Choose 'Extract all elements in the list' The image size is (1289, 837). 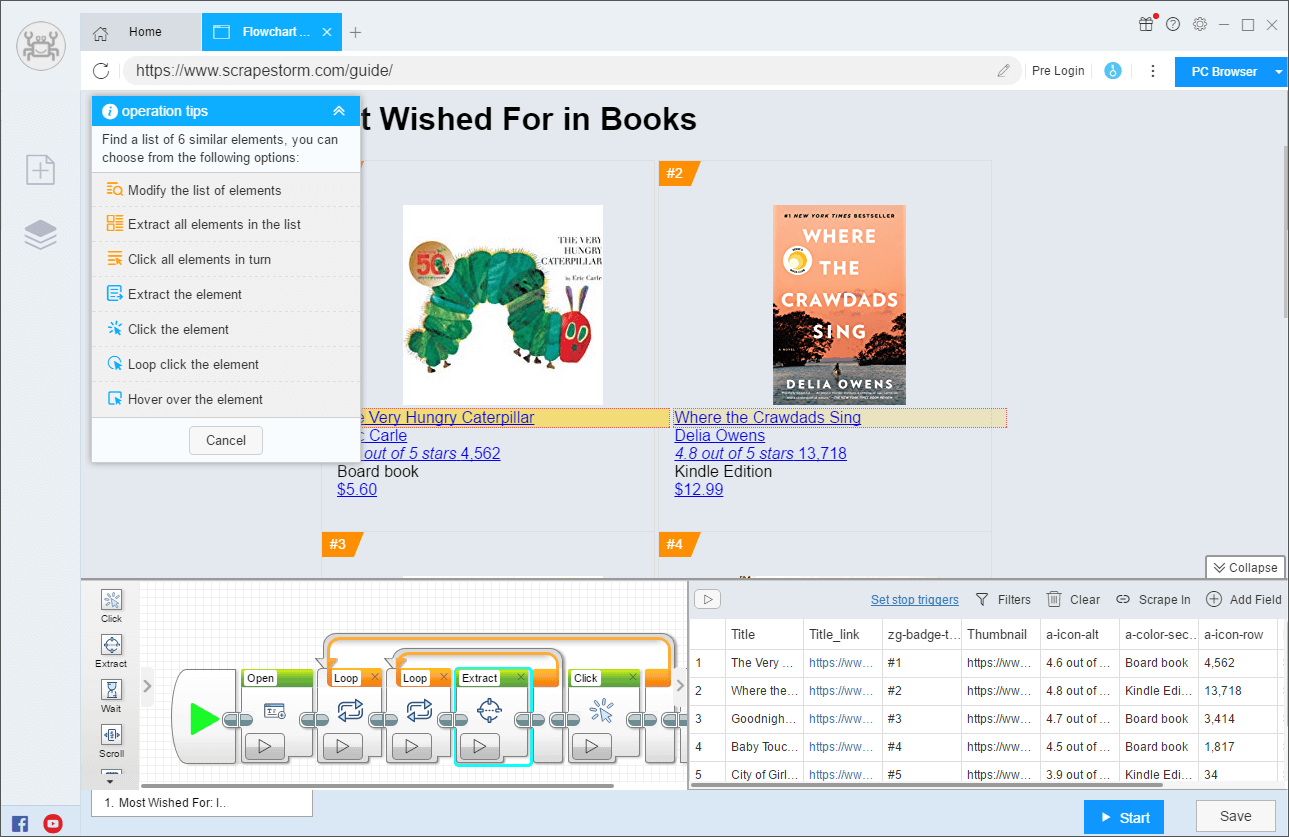[x=214, y=225]
